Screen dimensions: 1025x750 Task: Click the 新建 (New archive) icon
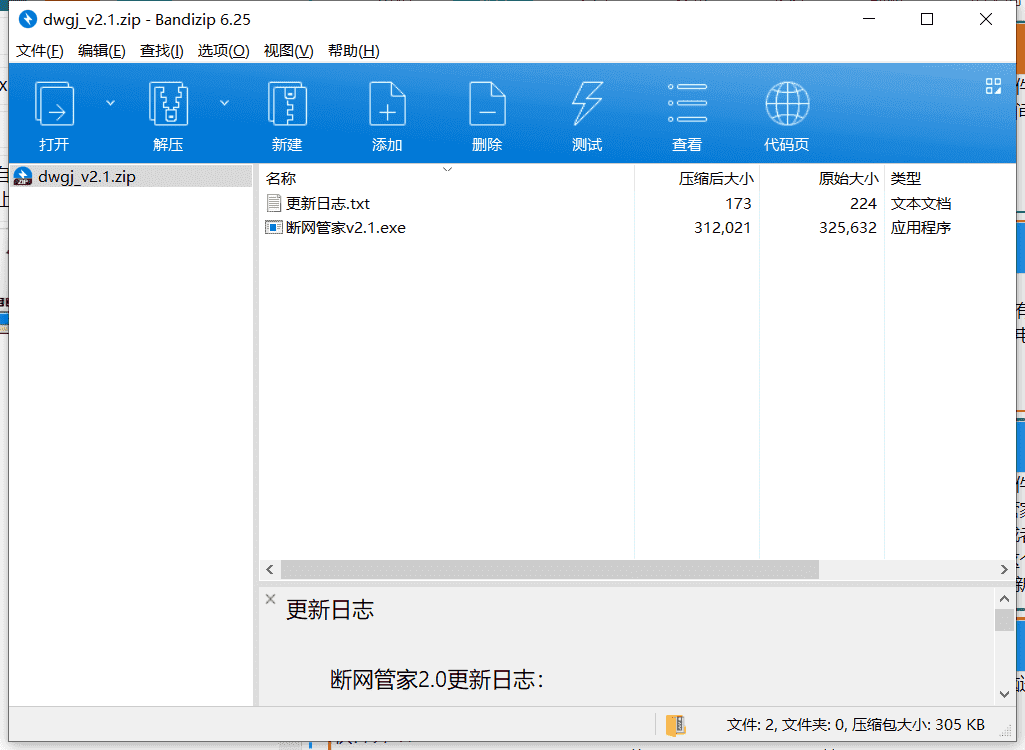coord(287,104)
